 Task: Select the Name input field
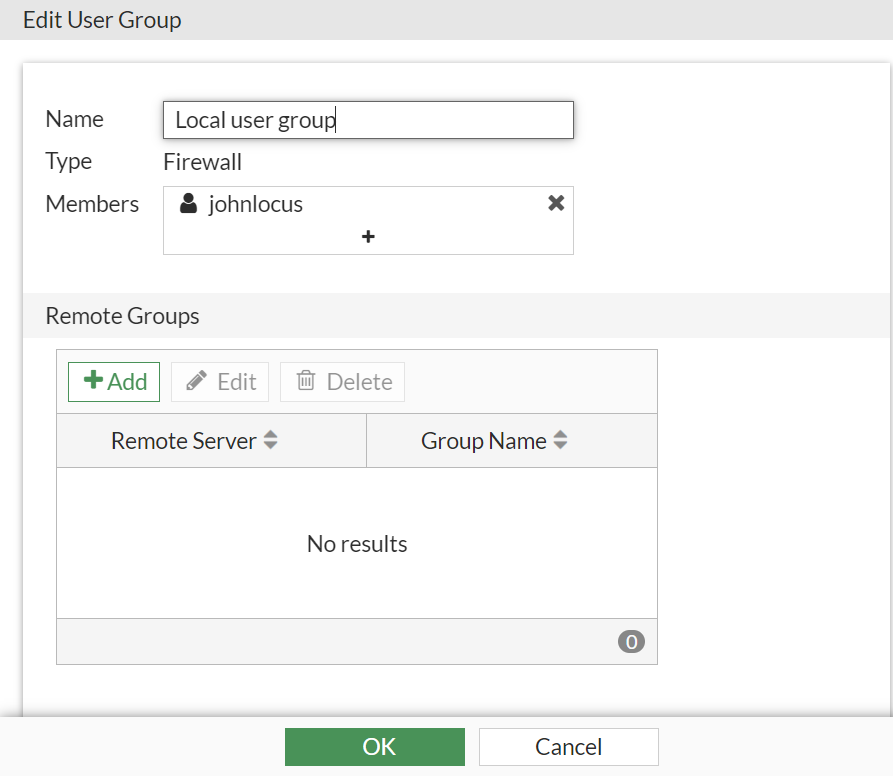click(368, 120)
